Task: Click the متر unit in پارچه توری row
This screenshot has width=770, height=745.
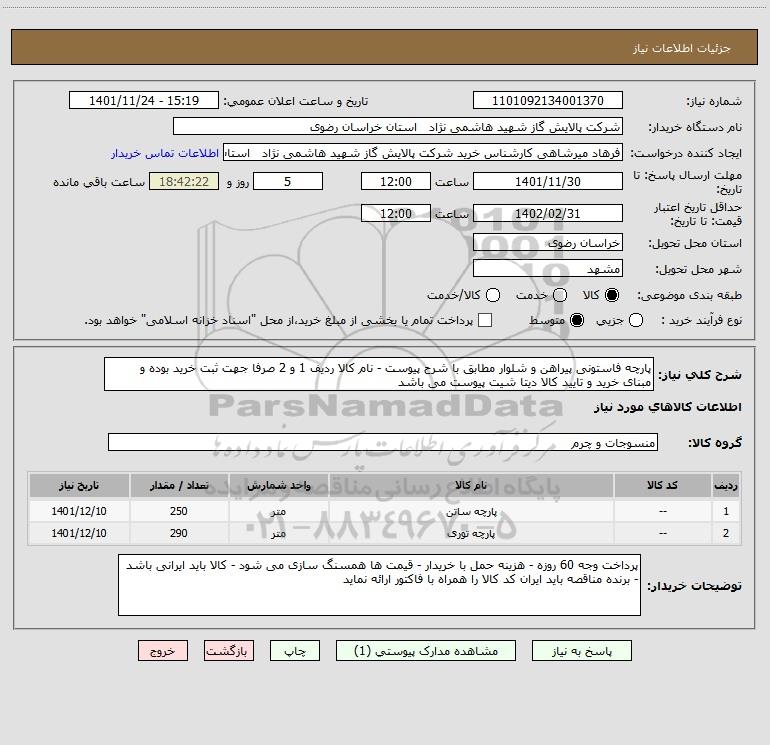Action: coord(278,533)
